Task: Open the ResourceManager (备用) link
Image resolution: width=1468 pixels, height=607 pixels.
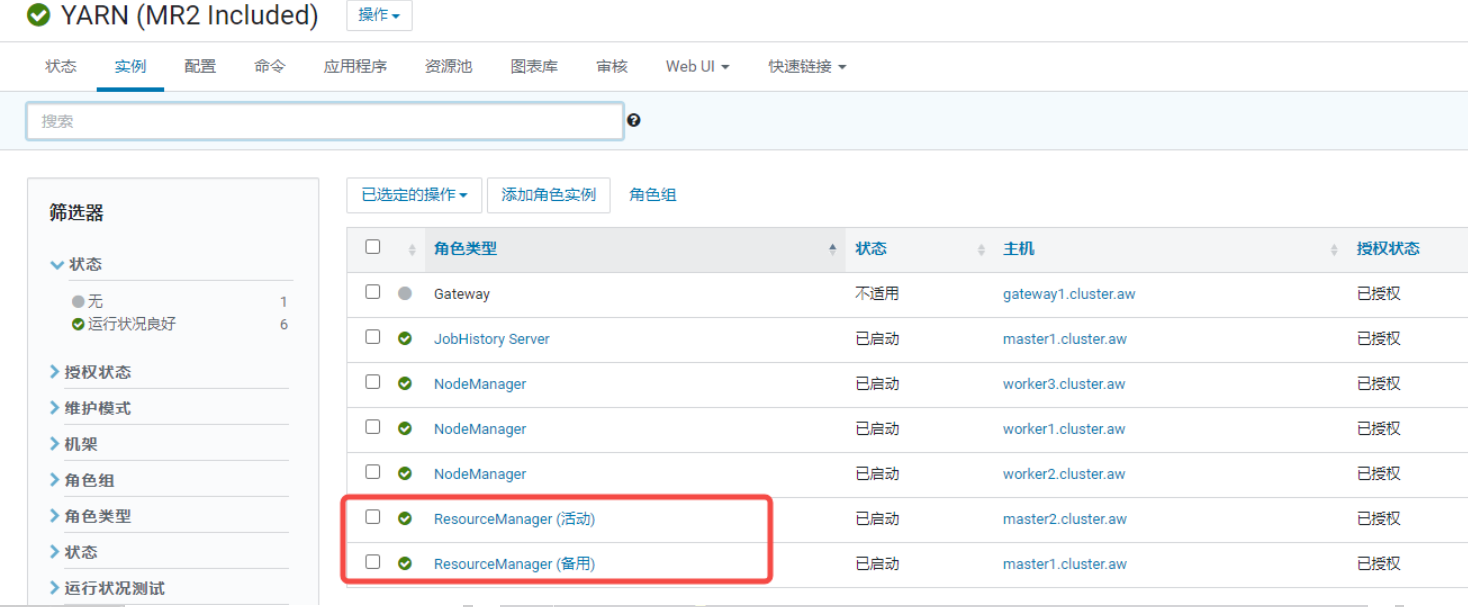Action: point(514,564)
